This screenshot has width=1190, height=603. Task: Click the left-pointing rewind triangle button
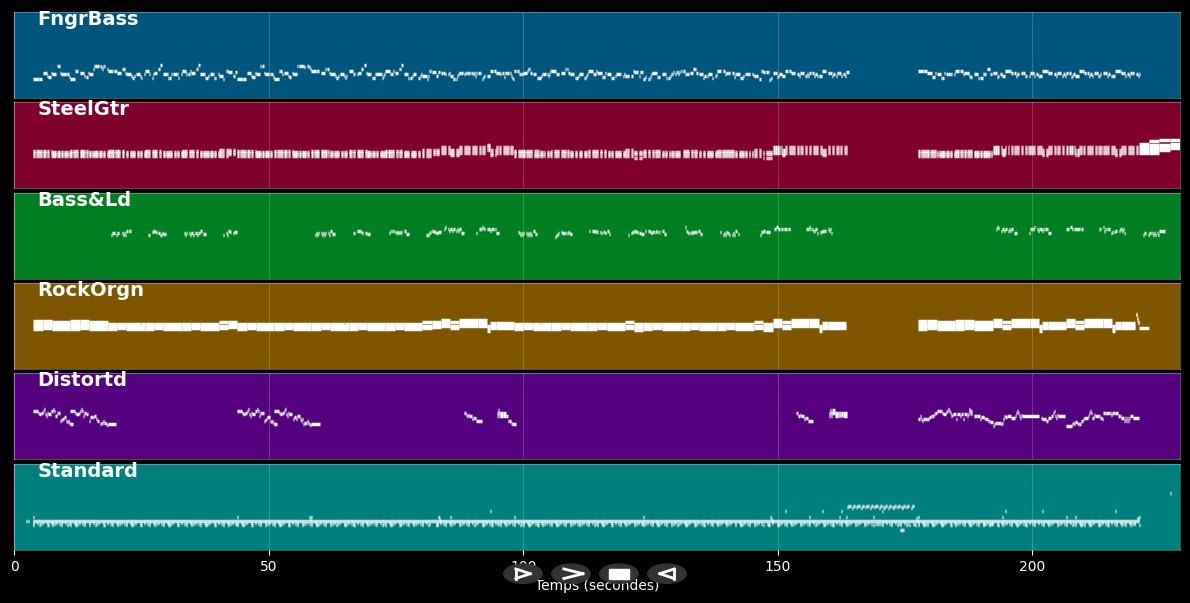pos(667,574)
